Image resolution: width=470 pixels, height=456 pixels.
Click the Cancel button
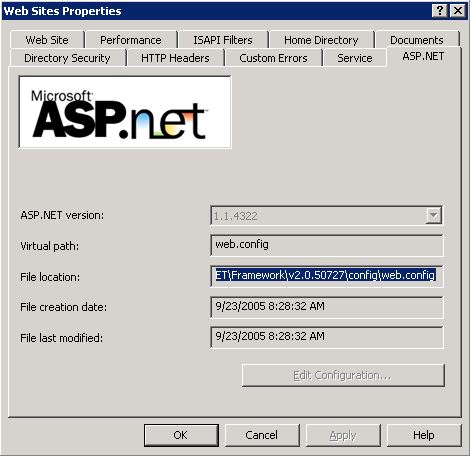[x=262, y=435]
